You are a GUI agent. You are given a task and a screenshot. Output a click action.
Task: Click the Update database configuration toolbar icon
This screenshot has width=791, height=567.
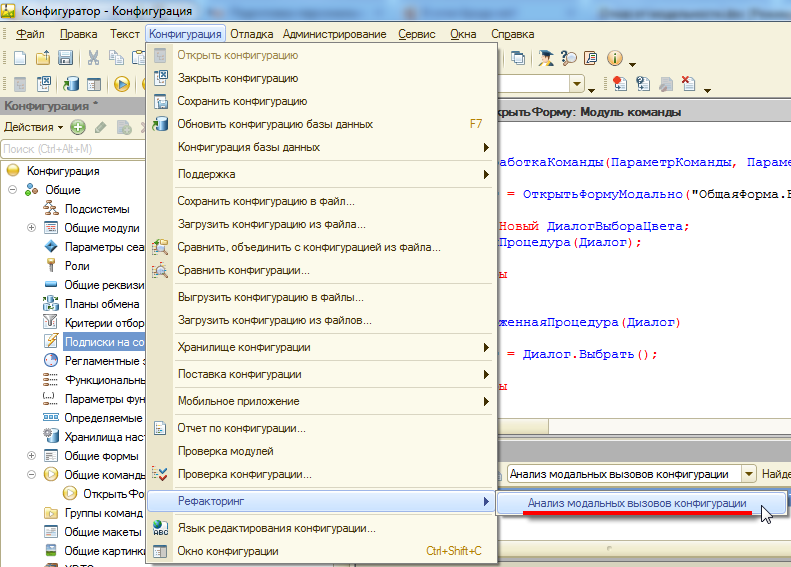[72, 84]
